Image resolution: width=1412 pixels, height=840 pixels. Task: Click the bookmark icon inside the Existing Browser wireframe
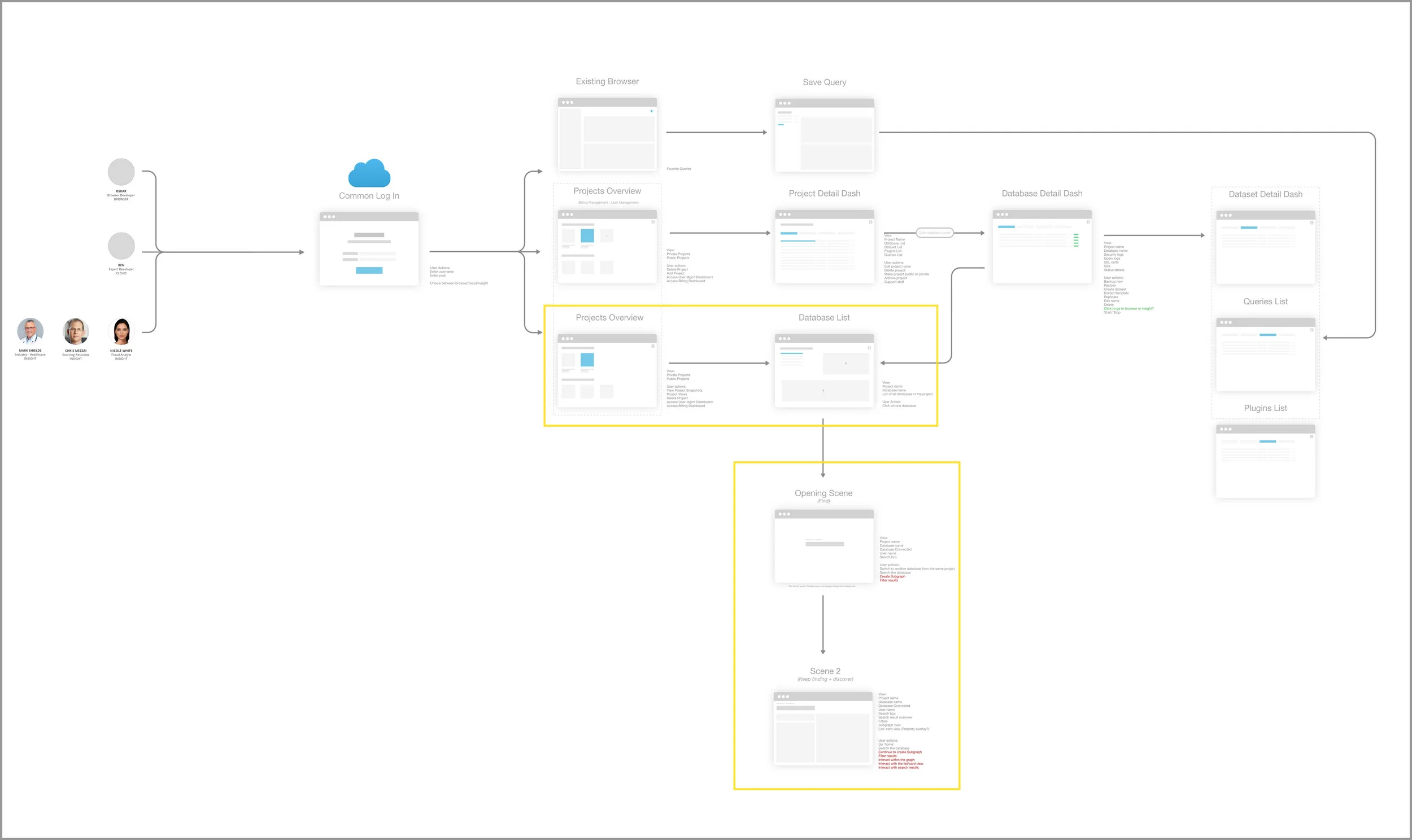pyautogui.click(x=652, y=112)
